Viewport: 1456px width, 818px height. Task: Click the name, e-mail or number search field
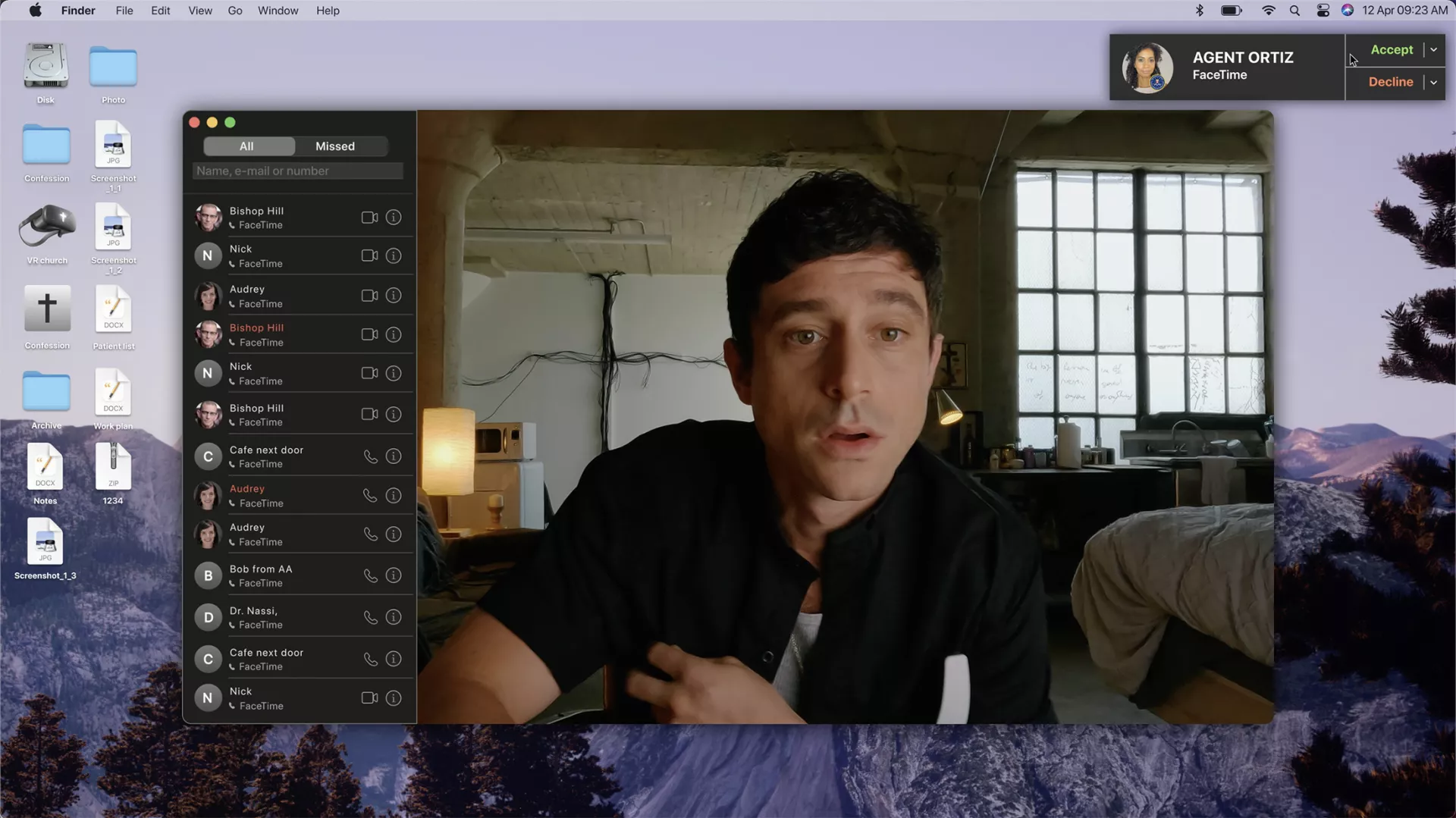pos(297,171)
